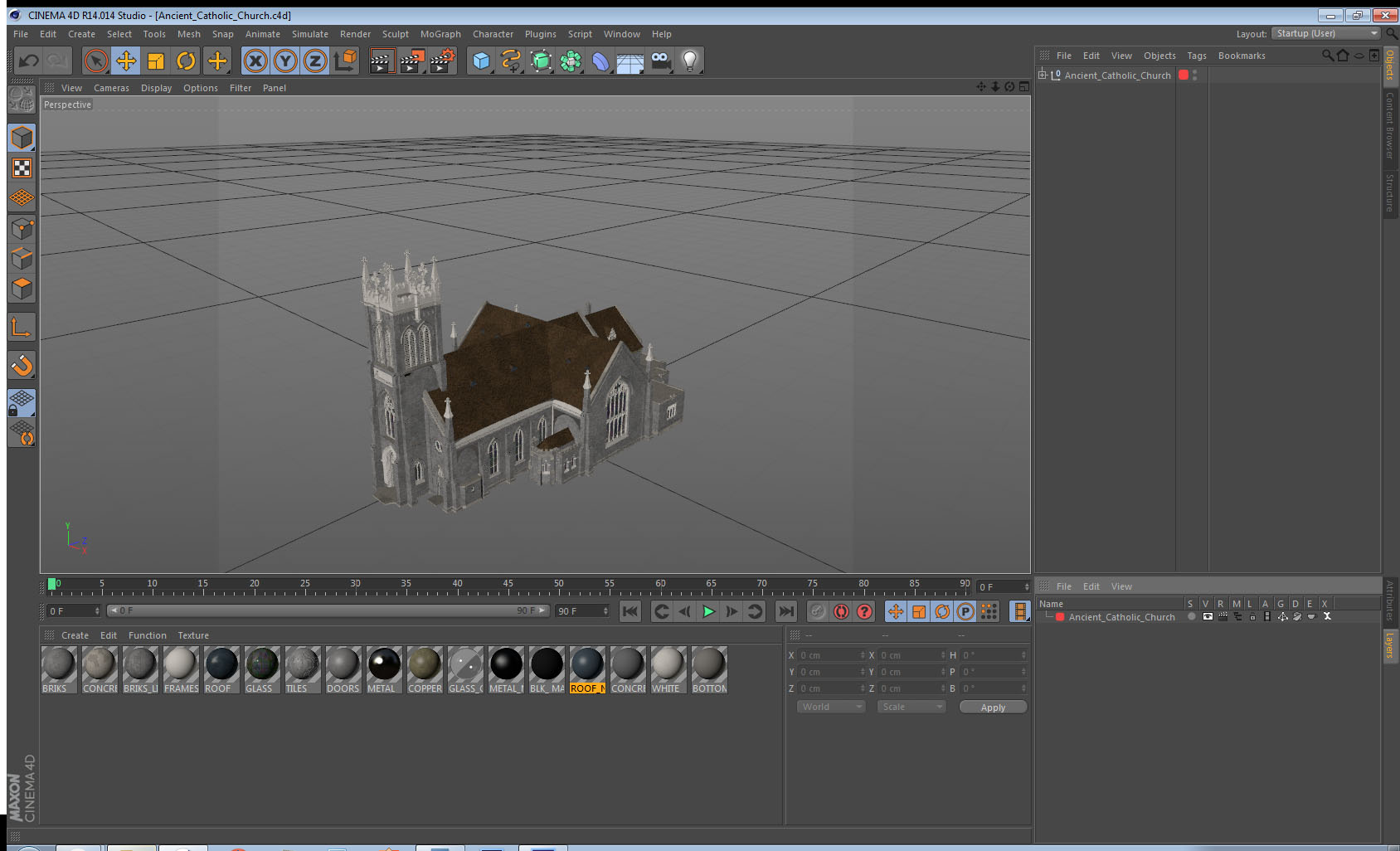The image size is (1400, 851).
Task: Activate the Scale tool in top toolbar
Action: pyautogui.click(x=156, y=61)
